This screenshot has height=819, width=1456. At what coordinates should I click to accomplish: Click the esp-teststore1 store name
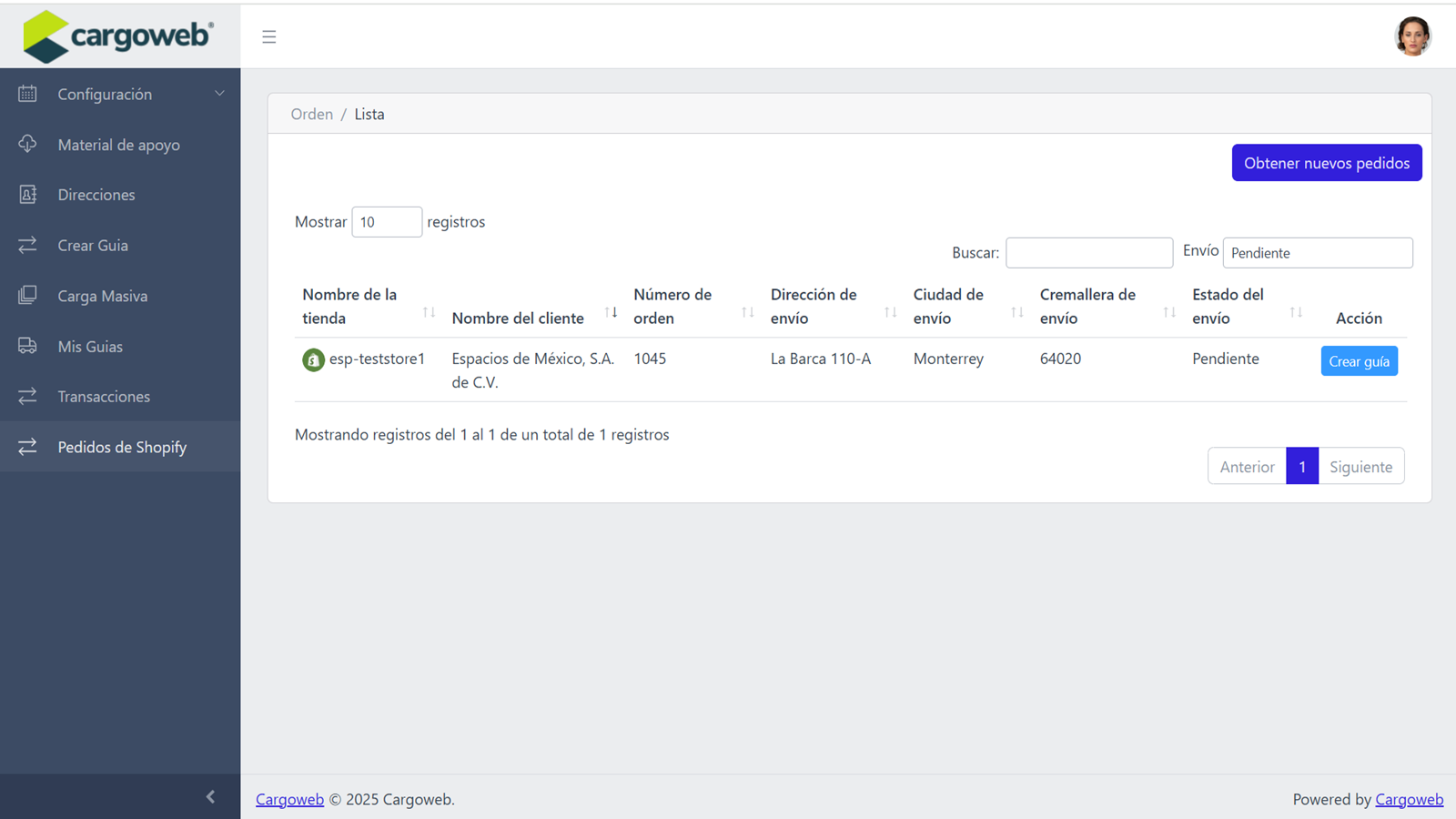[x=377, y=359]
